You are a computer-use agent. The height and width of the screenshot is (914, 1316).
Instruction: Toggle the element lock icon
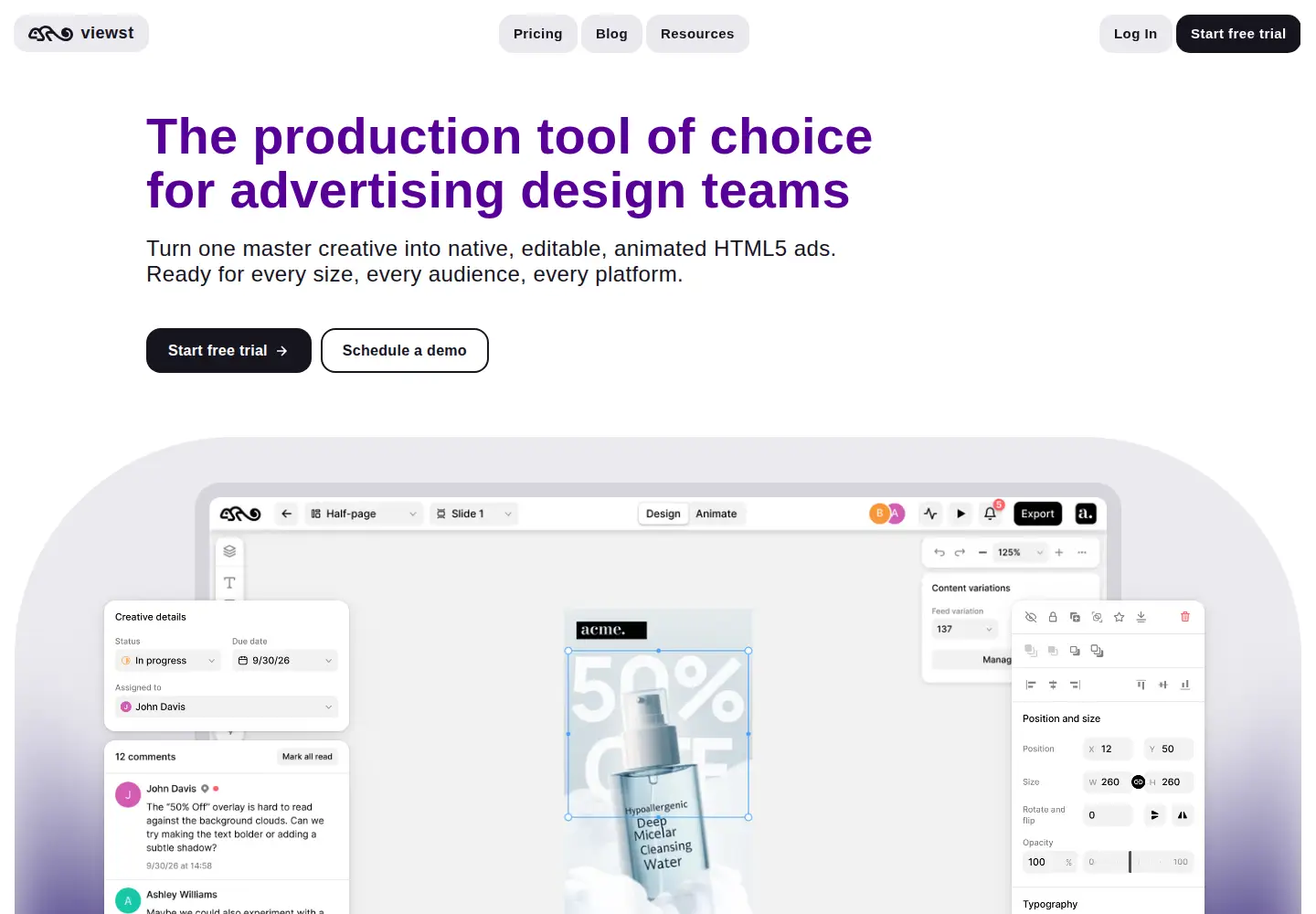point(1053,617)
